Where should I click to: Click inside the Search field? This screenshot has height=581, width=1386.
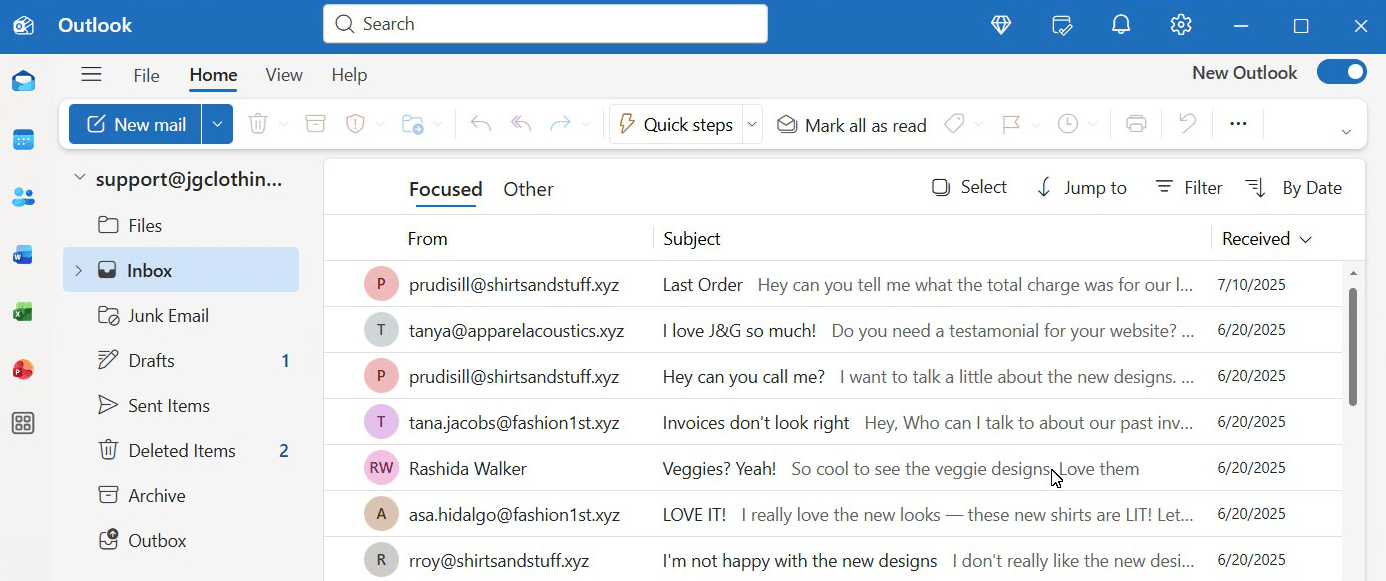(x=545, y=23)
